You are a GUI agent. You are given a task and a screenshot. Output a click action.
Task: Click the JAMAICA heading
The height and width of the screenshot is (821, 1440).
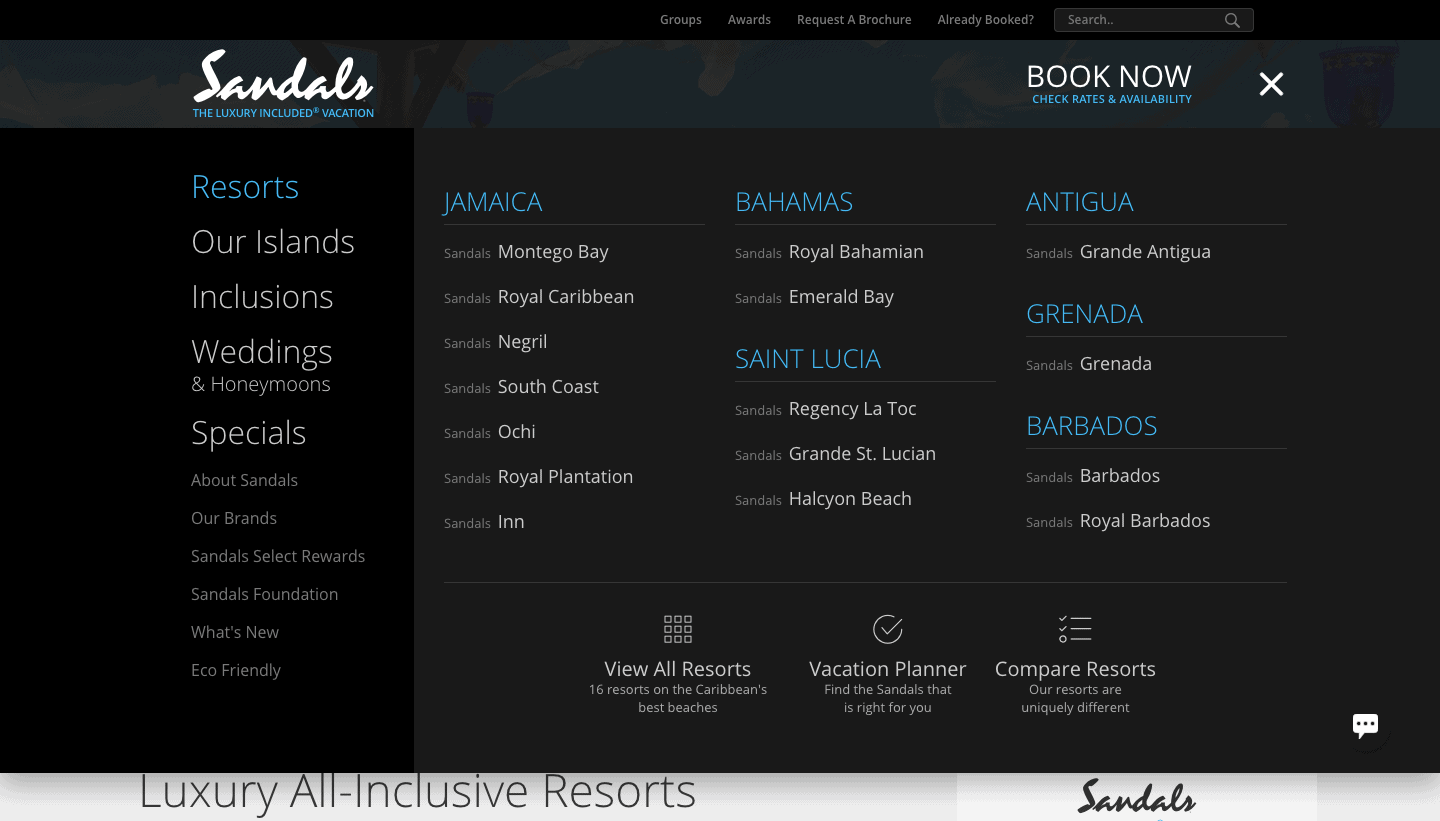pyautogui.click(x=493, y=202)
